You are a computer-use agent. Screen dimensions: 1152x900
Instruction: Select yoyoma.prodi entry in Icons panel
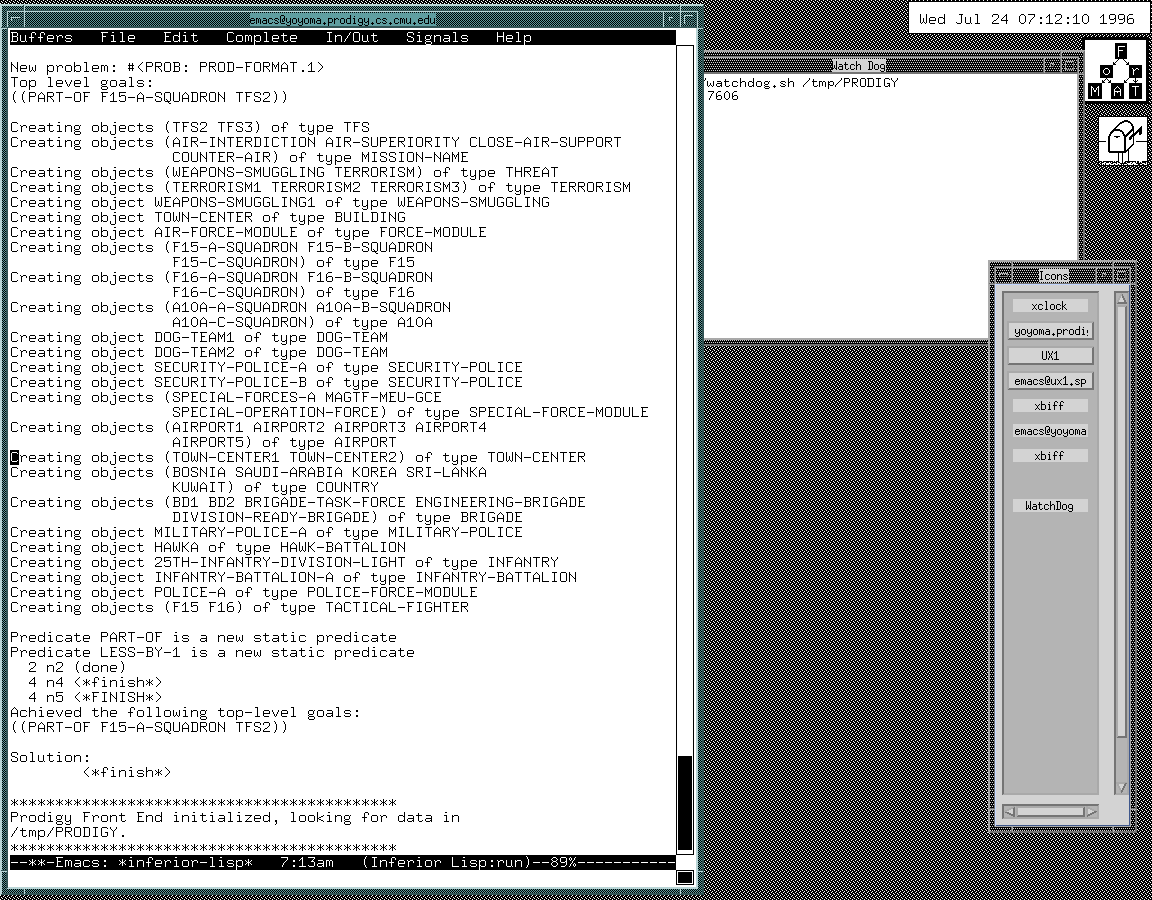click(1050, 331)
